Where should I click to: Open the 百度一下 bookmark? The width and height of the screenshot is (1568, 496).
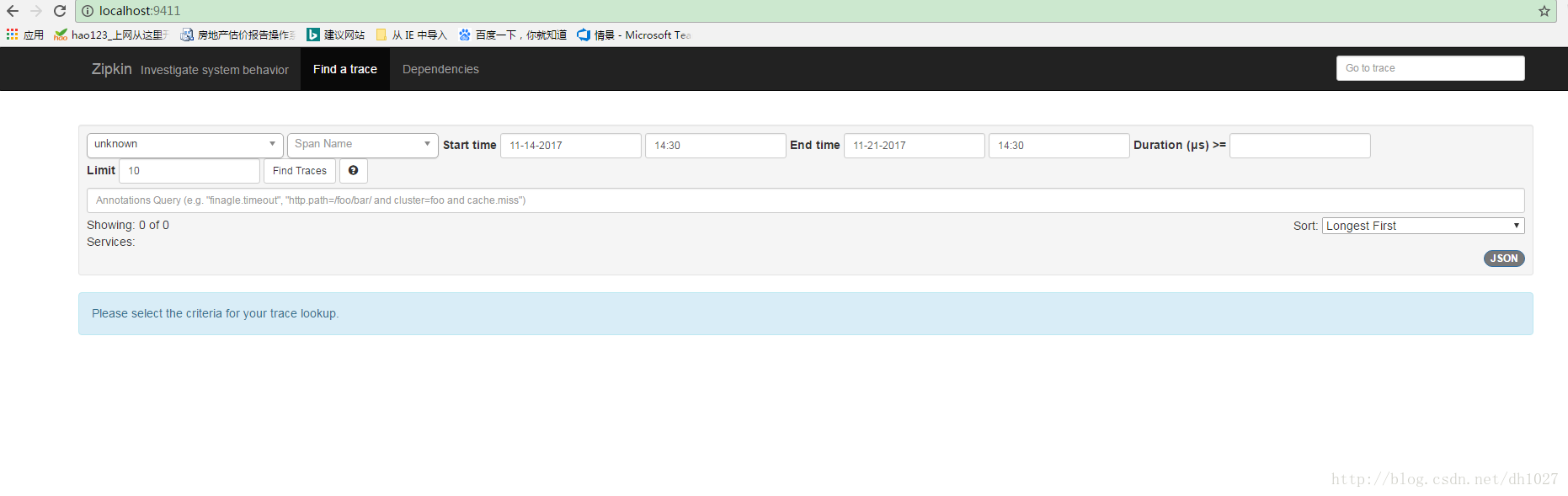(513, 35)
